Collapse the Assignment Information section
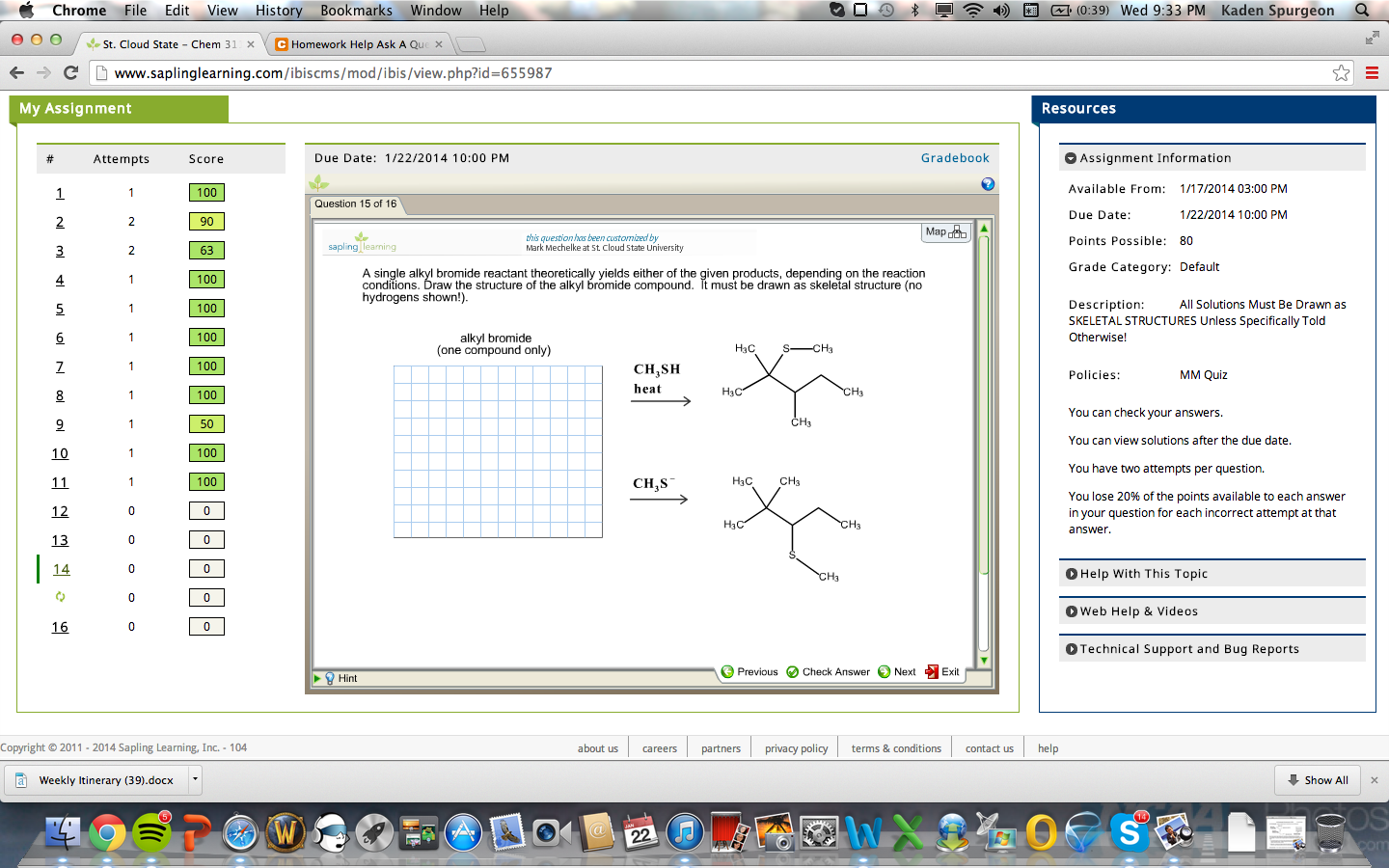Screen dimensions: 1389x868 [x=1071, y=157]
